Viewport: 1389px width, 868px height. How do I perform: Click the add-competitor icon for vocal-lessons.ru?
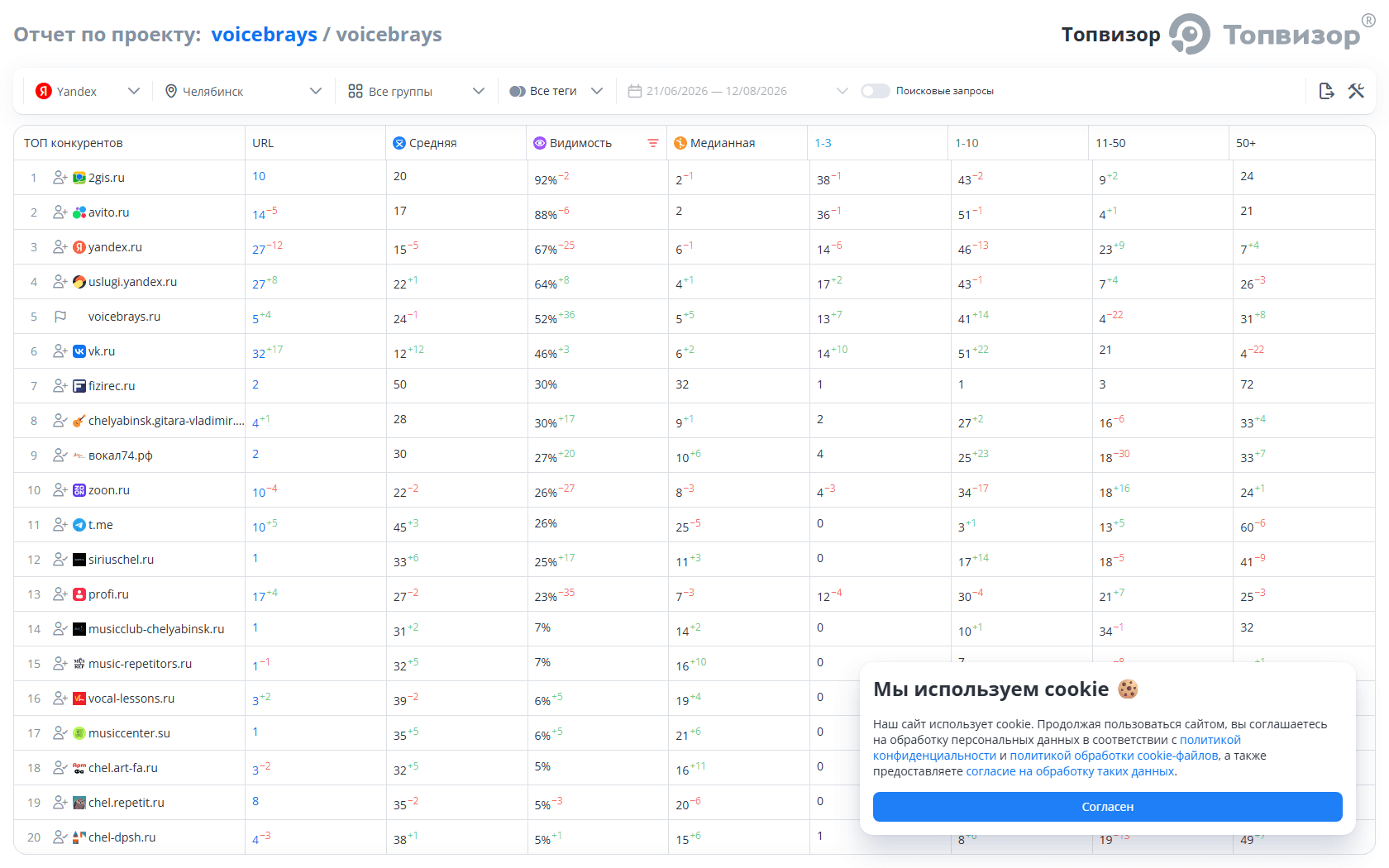coord(60,699)
